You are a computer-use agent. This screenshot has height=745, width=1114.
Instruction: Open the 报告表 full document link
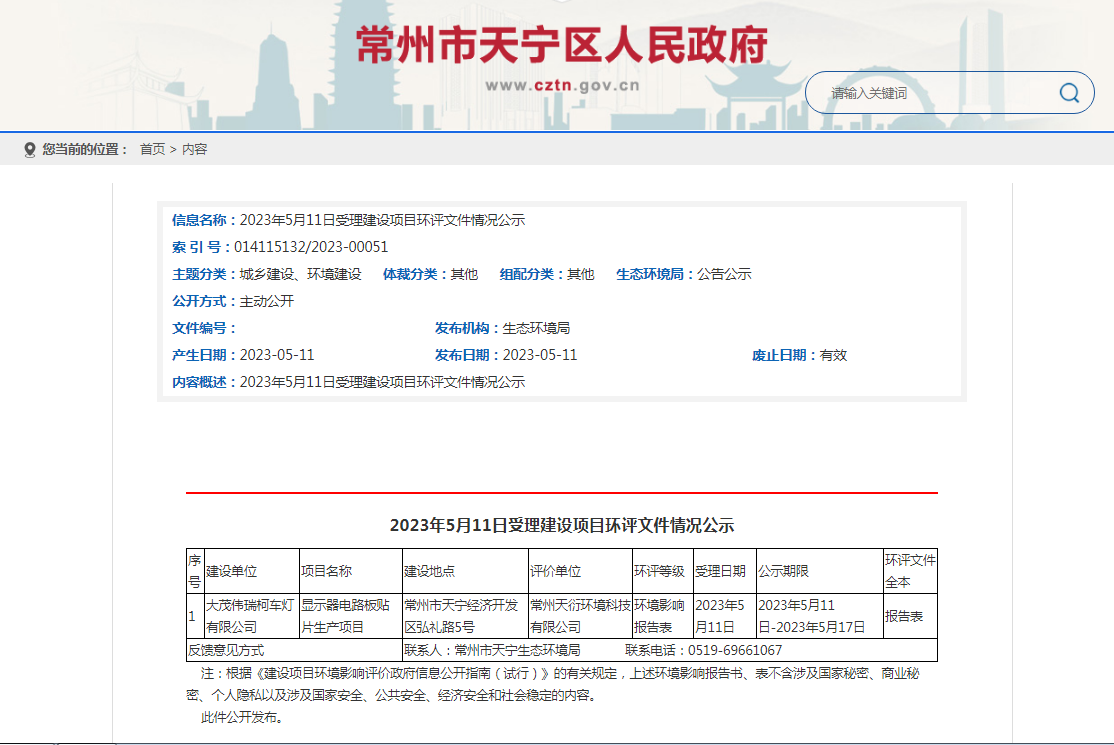[903, 617]
